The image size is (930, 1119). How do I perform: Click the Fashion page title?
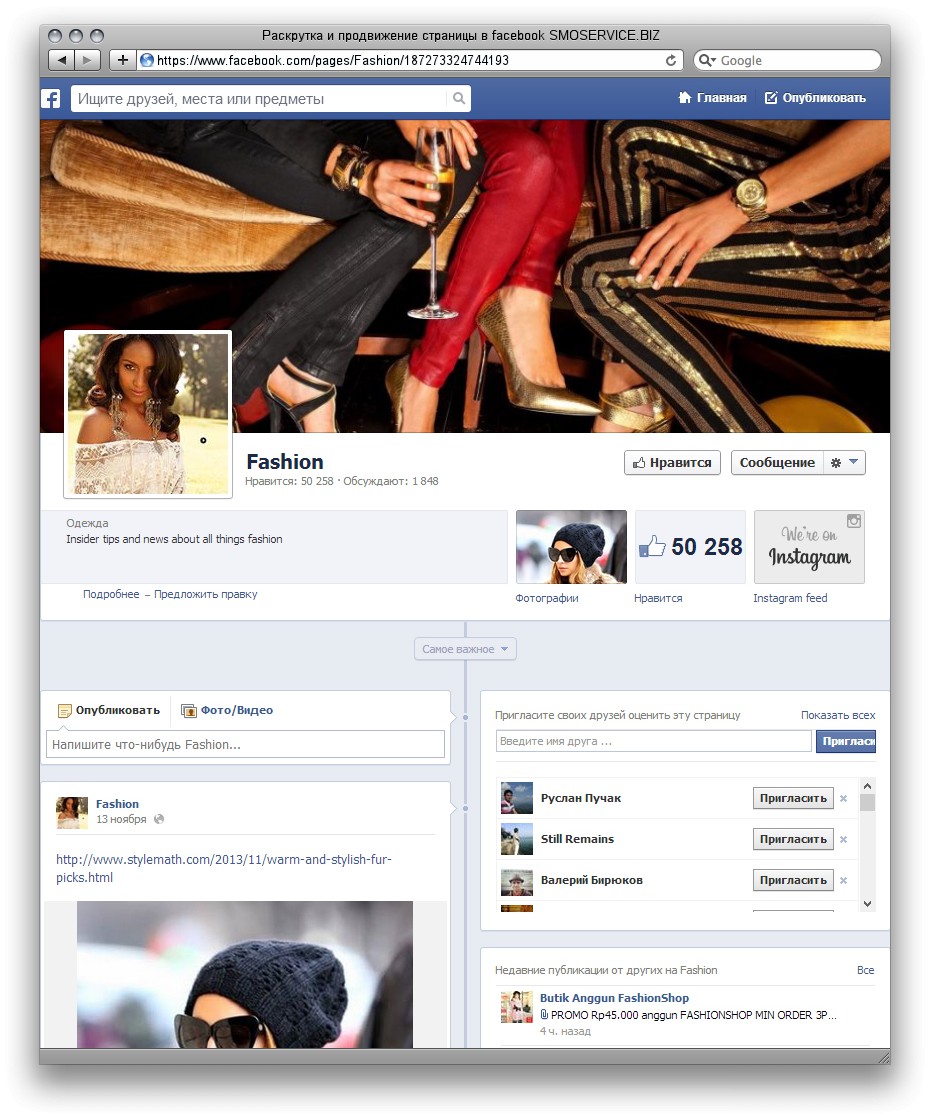pyautogui.click(x=285, y=462)
